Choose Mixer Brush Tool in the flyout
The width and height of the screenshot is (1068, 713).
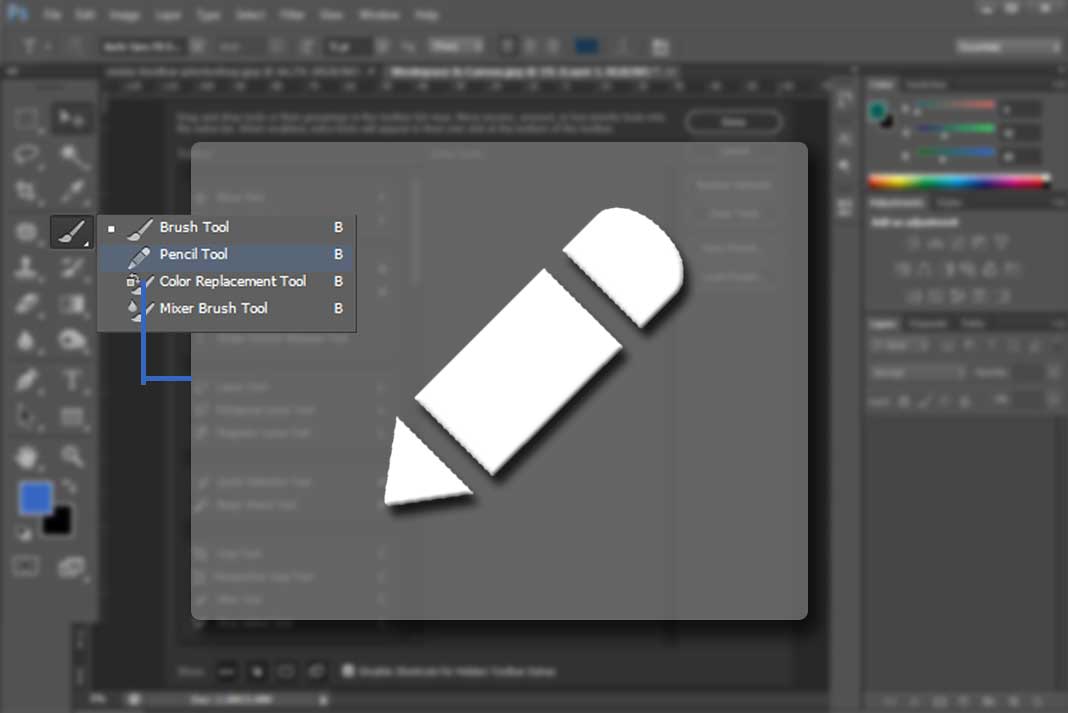point(227,308)
